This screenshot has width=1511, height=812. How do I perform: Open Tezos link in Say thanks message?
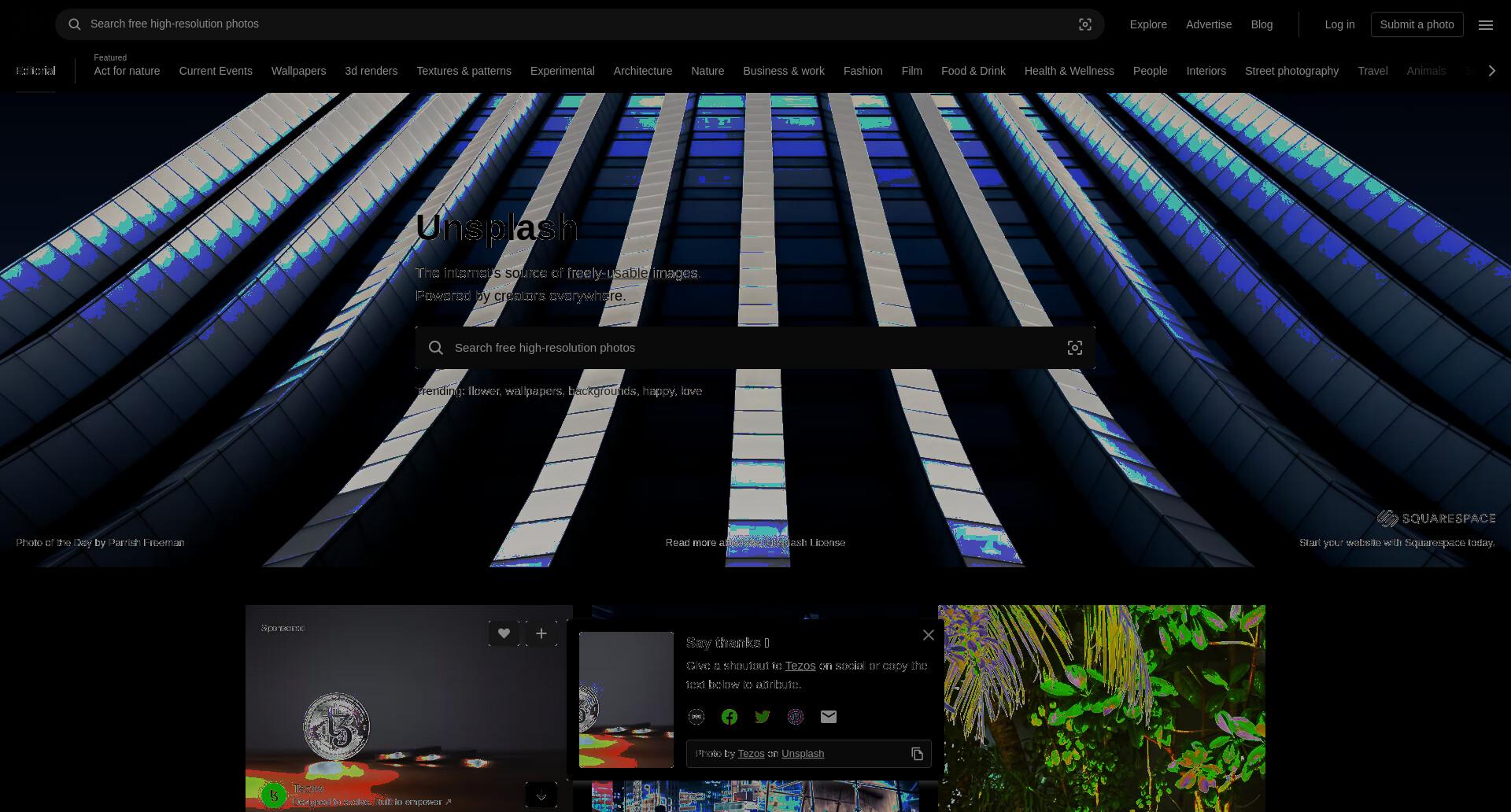[800, 666]
